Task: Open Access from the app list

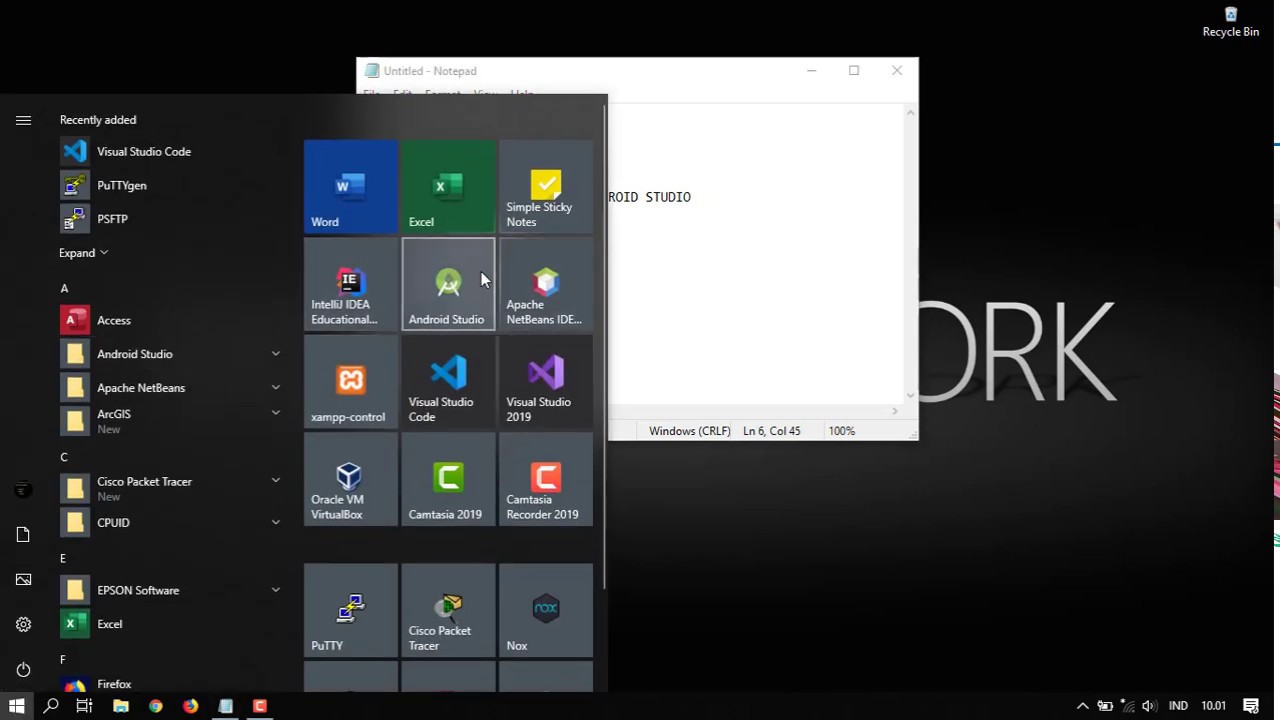Action: [x=172, y=320]
